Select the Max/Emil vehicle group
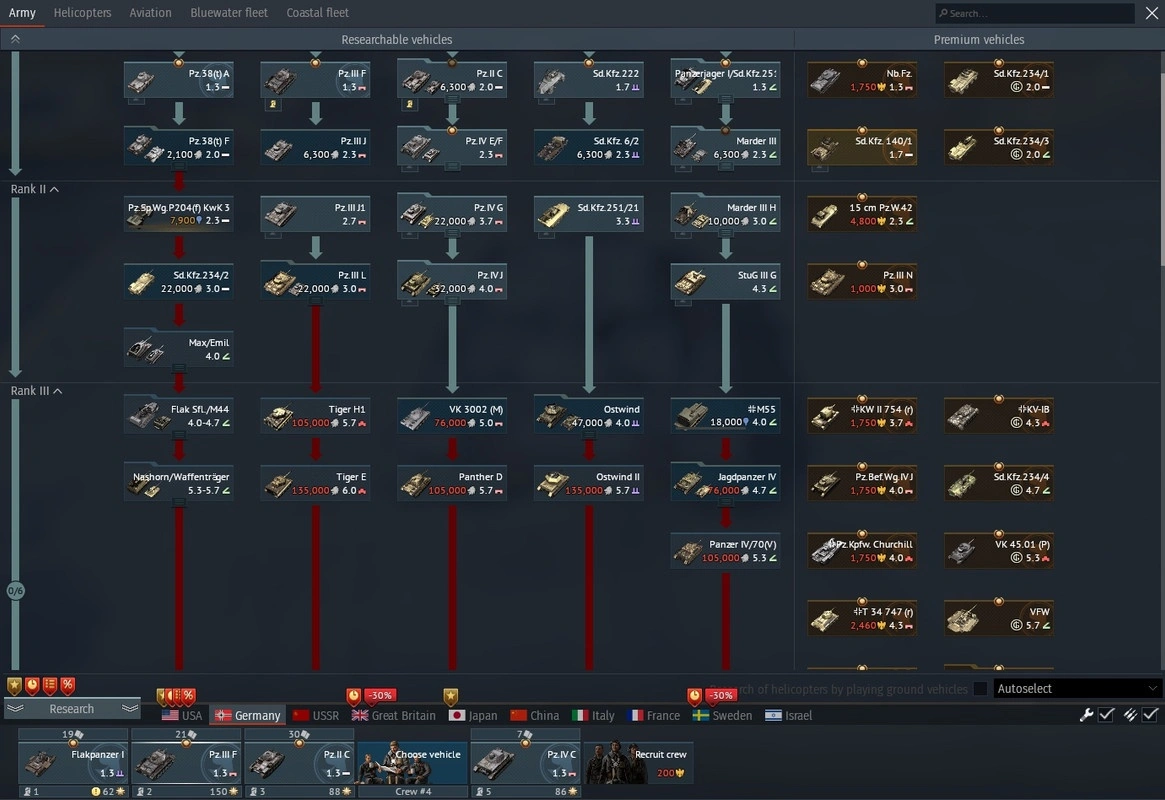This screenshot has width=1165, height=800. [178, 349]
